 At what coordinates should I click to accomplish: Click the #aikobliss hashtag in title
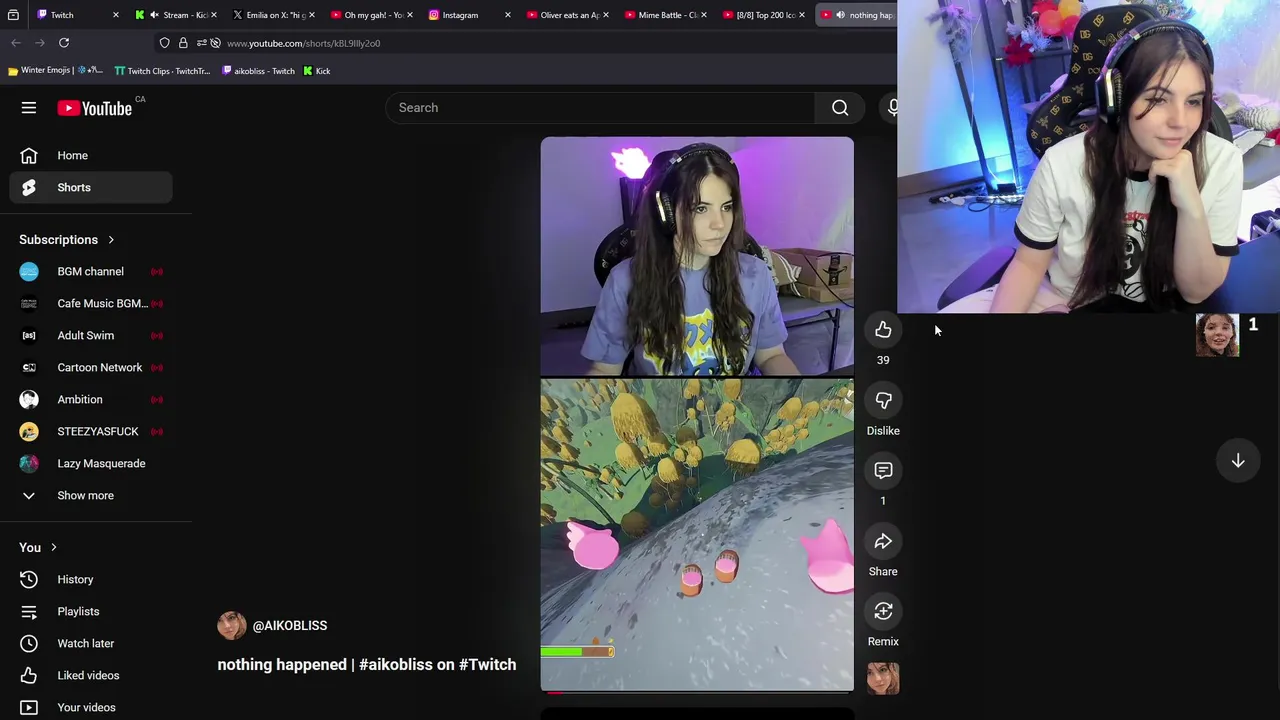(396, 665)
